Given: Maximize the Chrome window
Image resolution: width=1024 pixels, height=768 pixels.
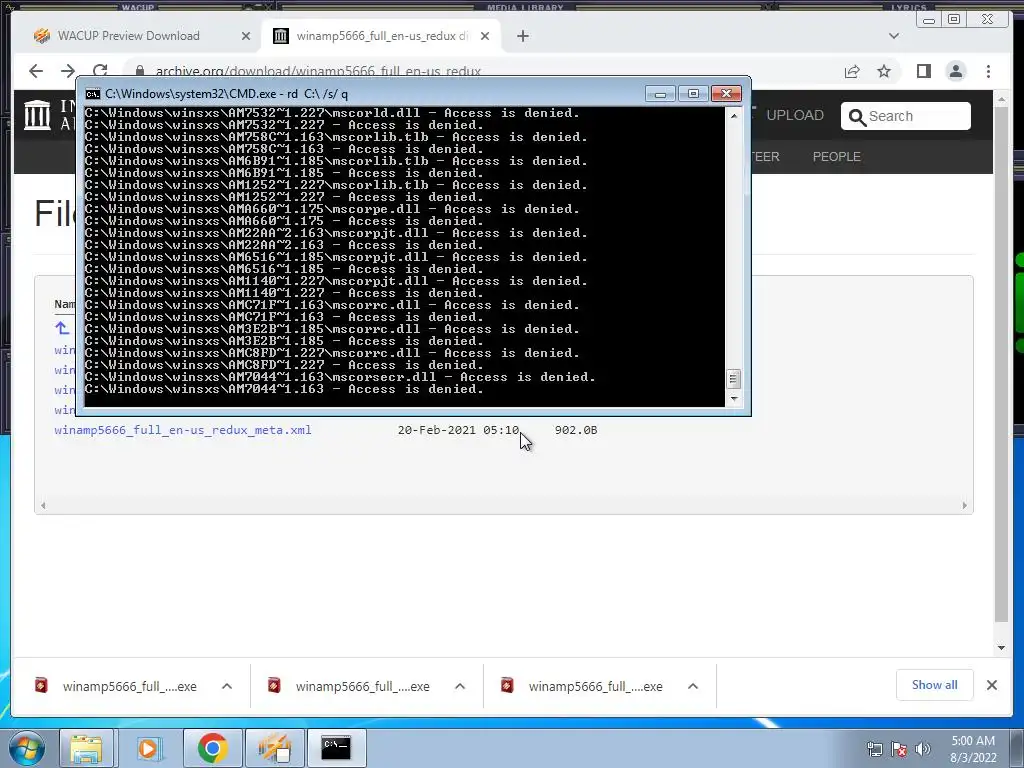Looking at the screenshot, I should click(954, 20).
